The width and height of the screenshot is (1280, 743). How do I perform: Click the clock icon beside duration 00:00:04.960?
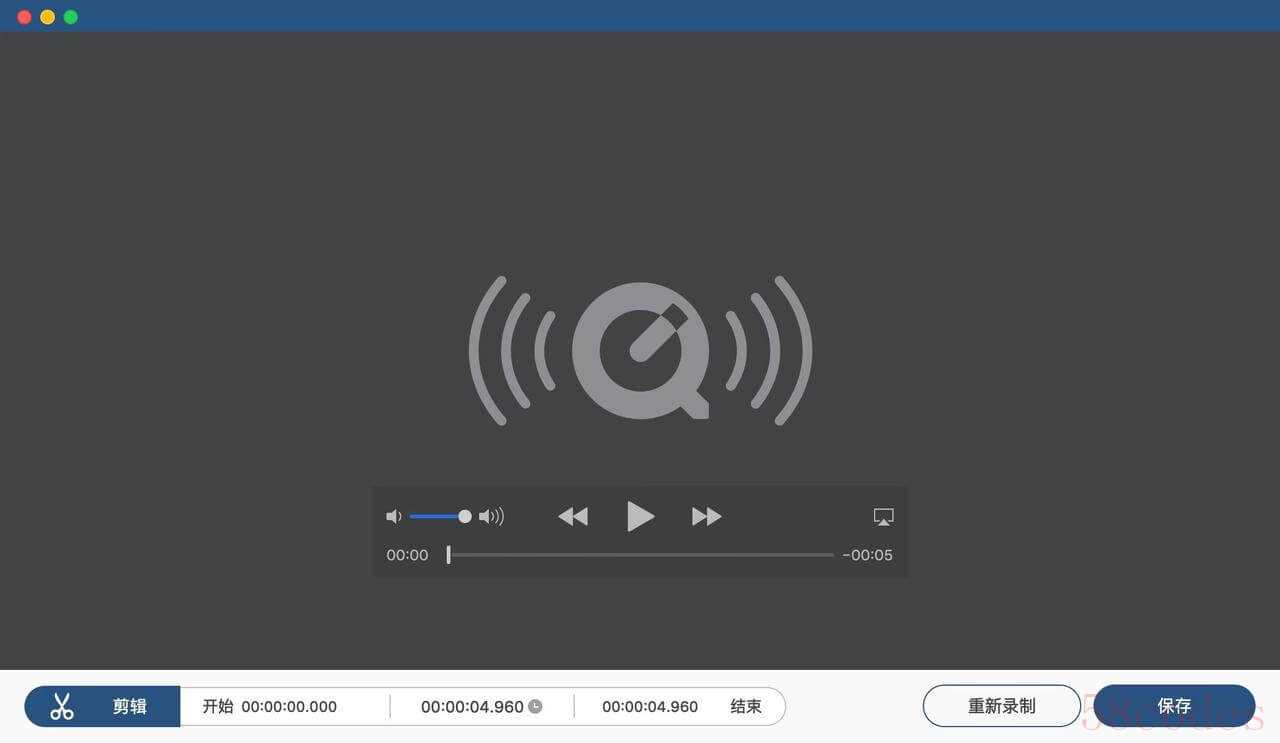click(x=535, y=706)
